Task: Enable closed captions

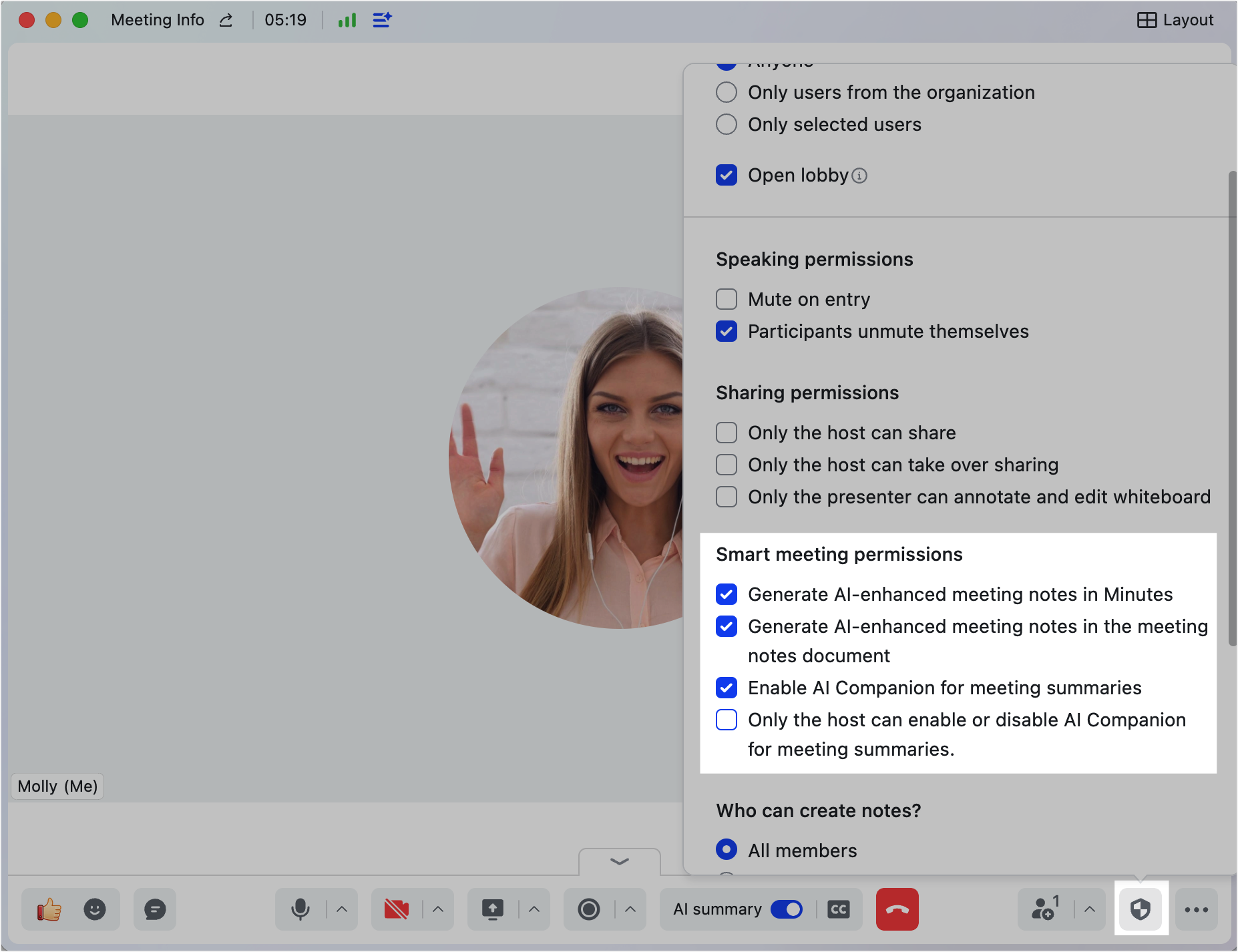Action: click(839, 909)
